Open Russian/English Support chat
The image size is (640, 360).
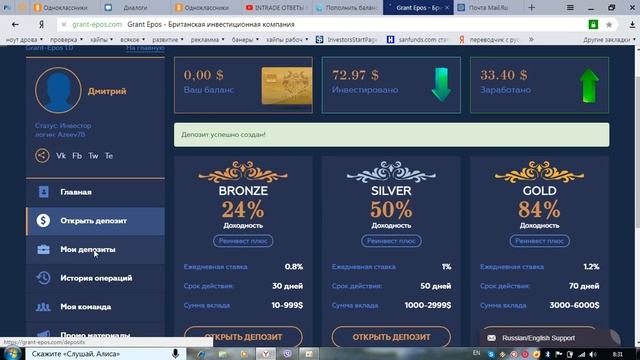[538, 338]
